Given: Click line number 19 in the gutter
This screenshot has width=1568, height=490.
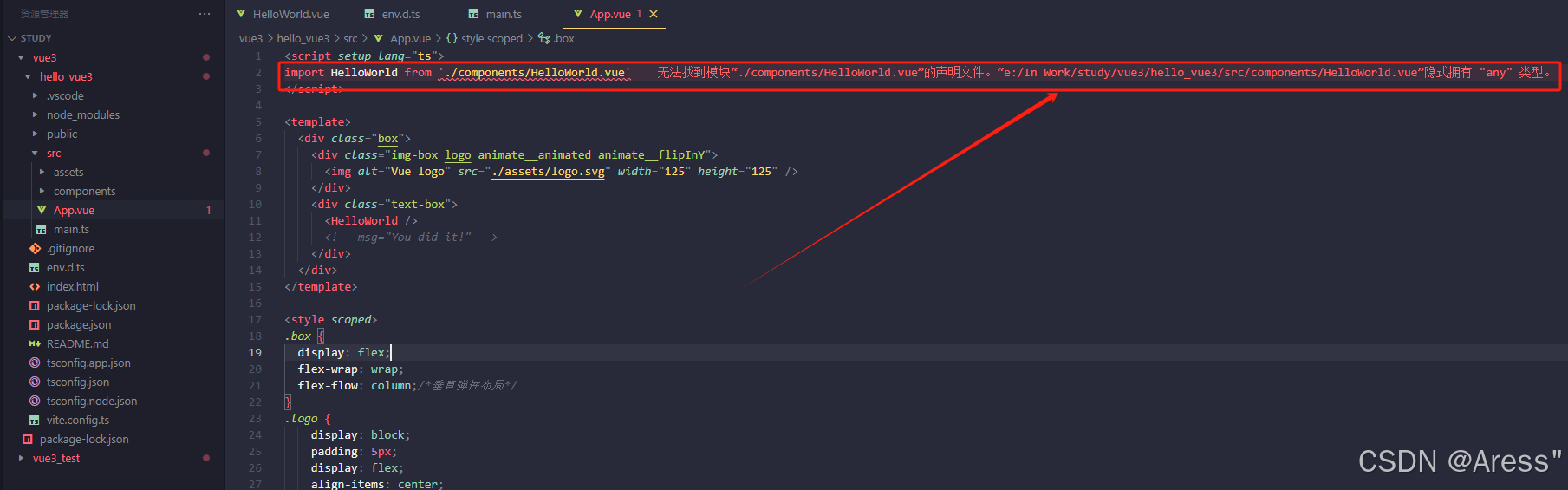Looking at the screenshot, I should coord(255,353).
